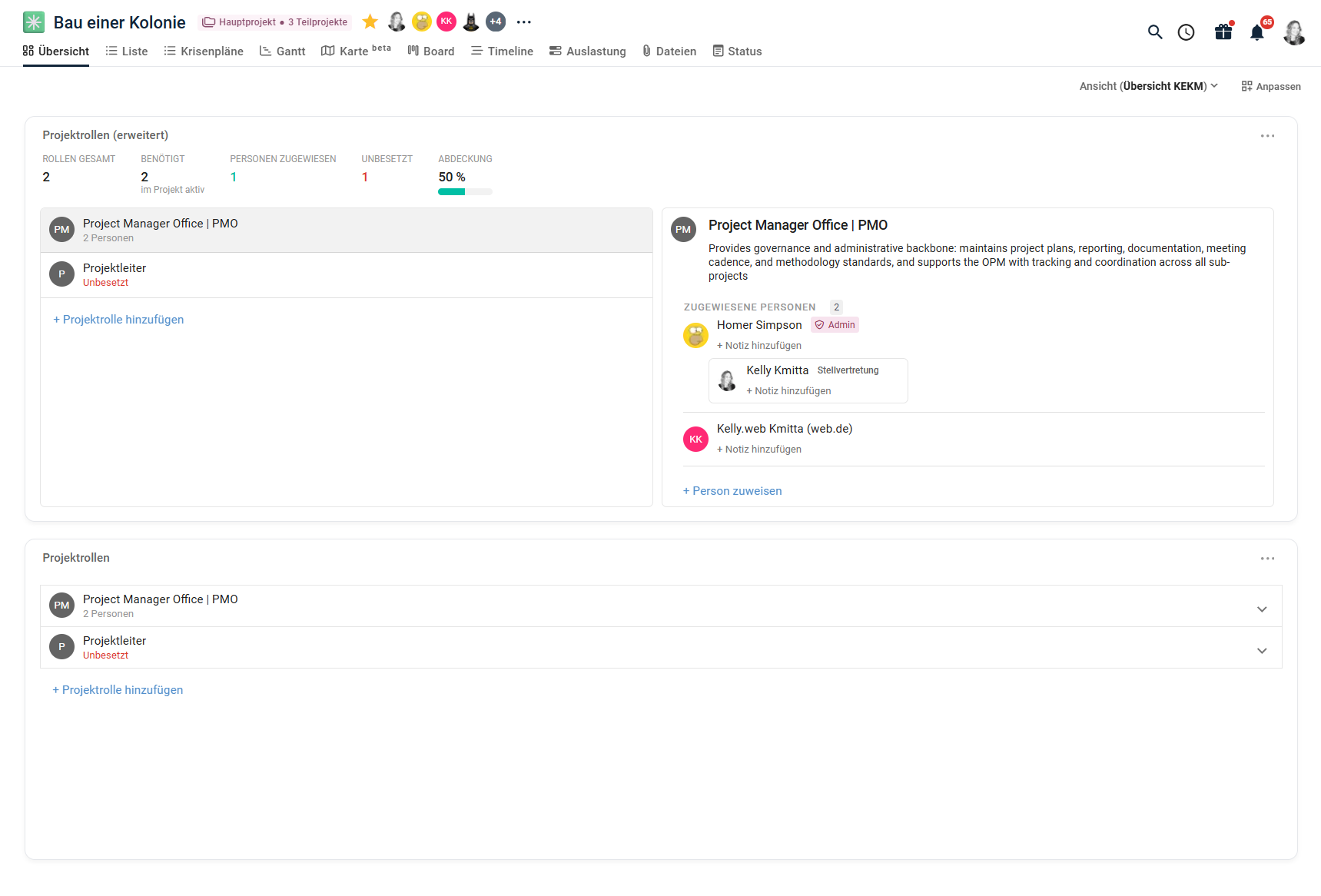Click the Unbesetzt count 1

(365, 178)
